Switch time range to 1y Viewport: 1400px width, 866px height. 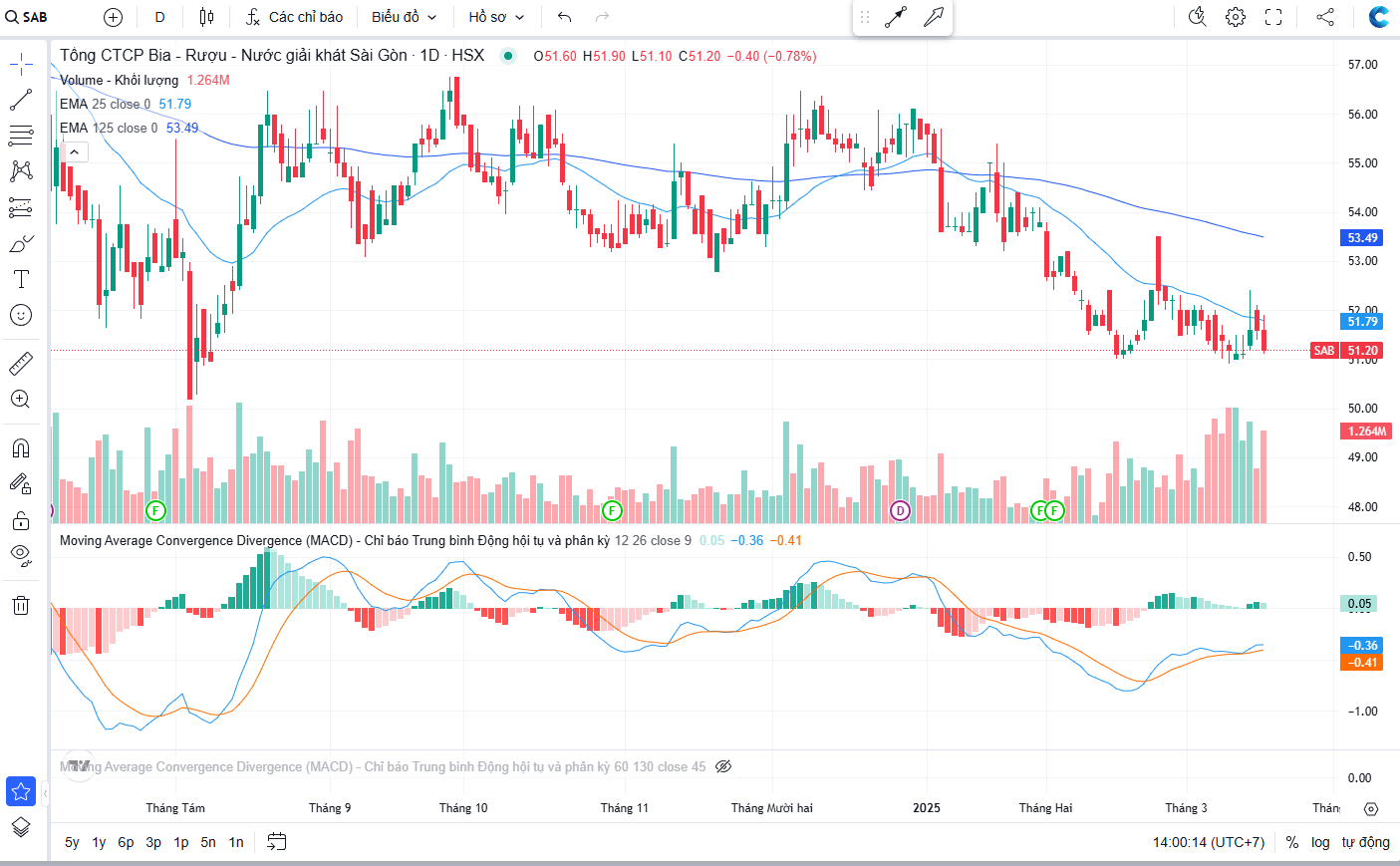99,842
